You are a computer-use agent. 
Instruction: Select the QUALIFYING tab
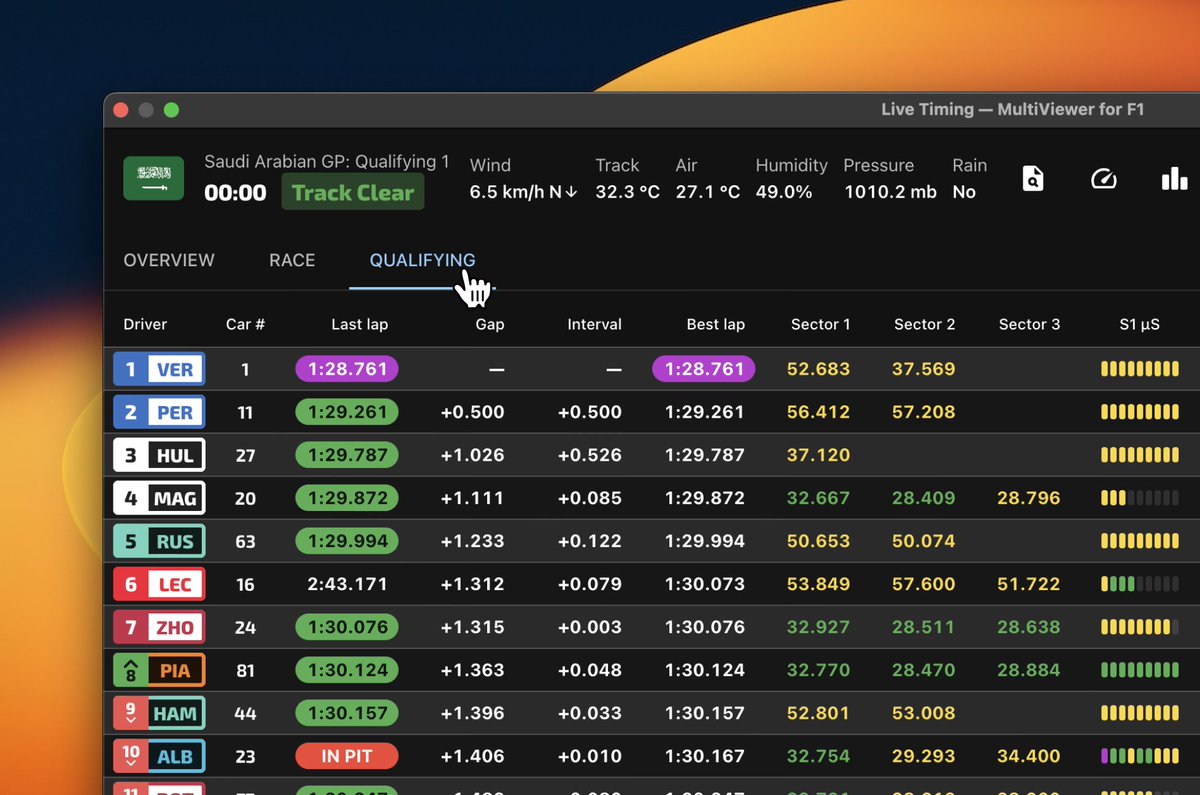422,260
